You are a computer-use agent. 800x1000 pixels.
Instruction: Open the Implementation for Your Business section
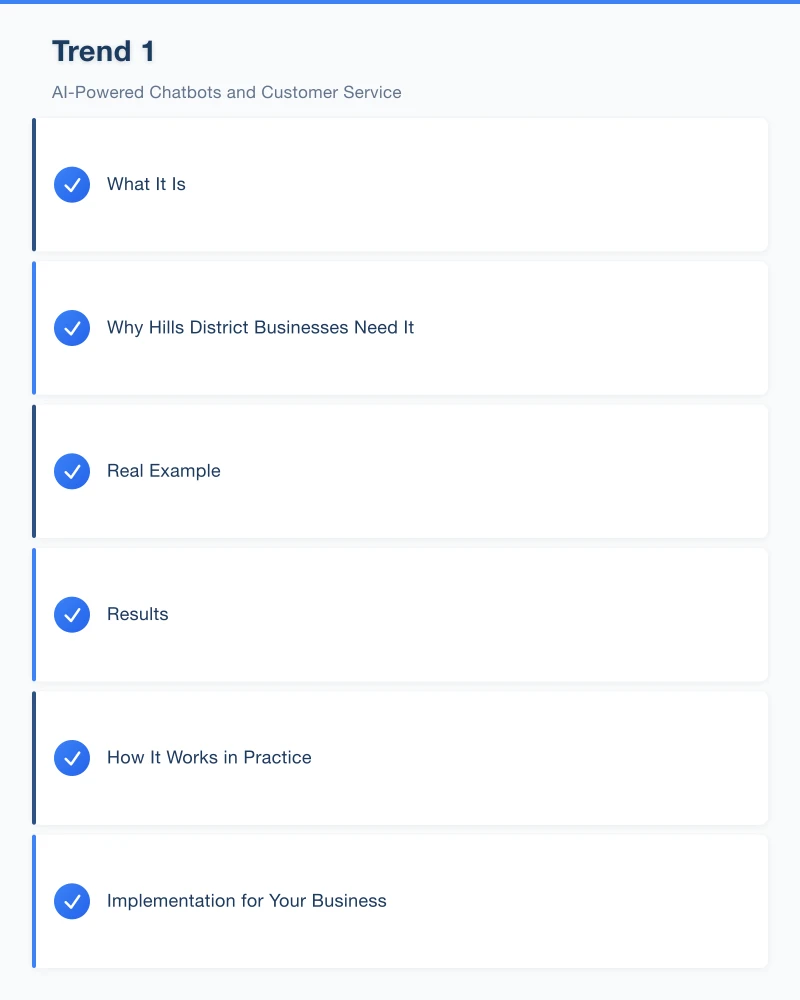coord(400,901)
